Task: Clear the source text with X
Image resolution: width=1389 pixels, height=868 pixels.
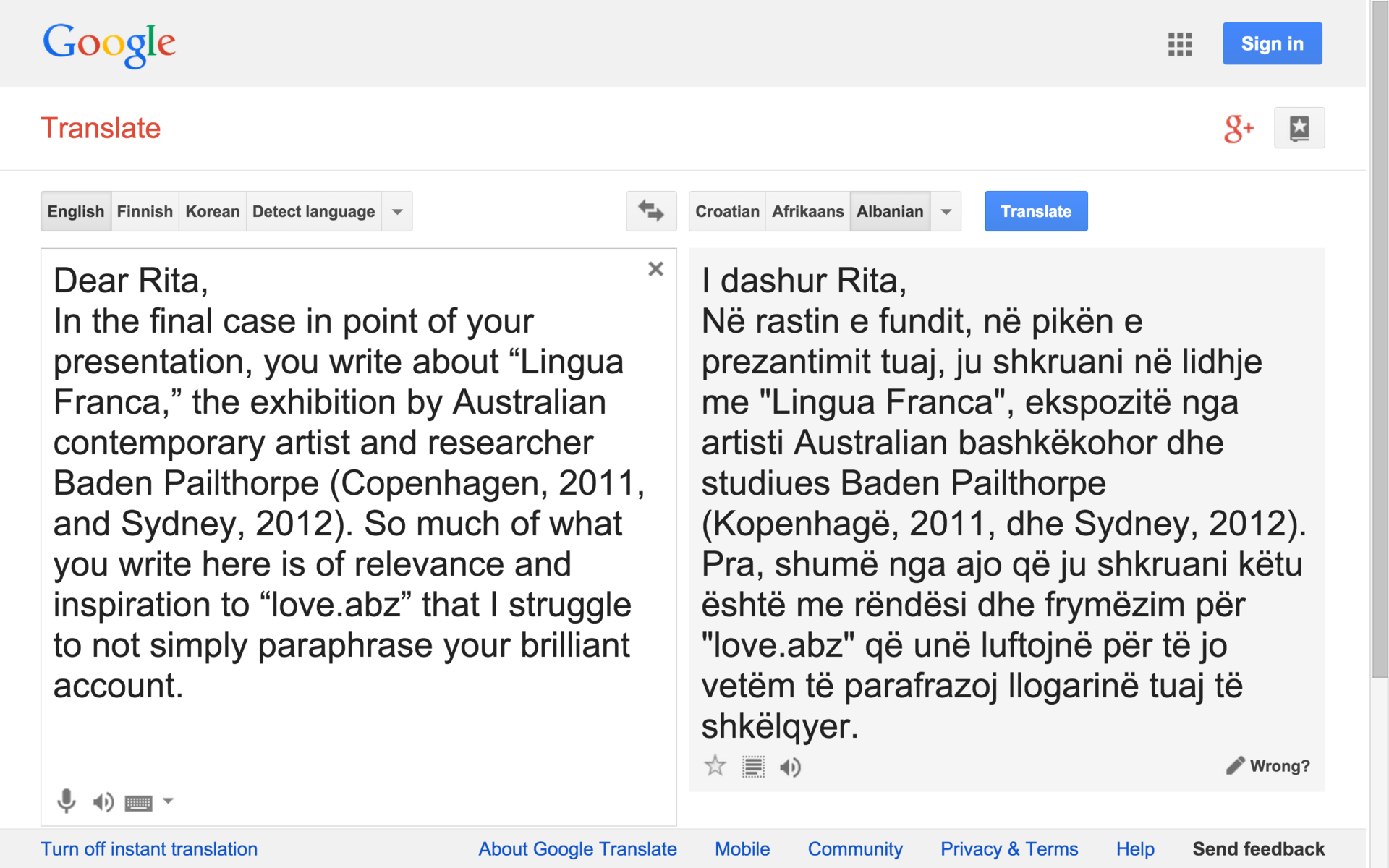Action: click(x=655, y=269)
